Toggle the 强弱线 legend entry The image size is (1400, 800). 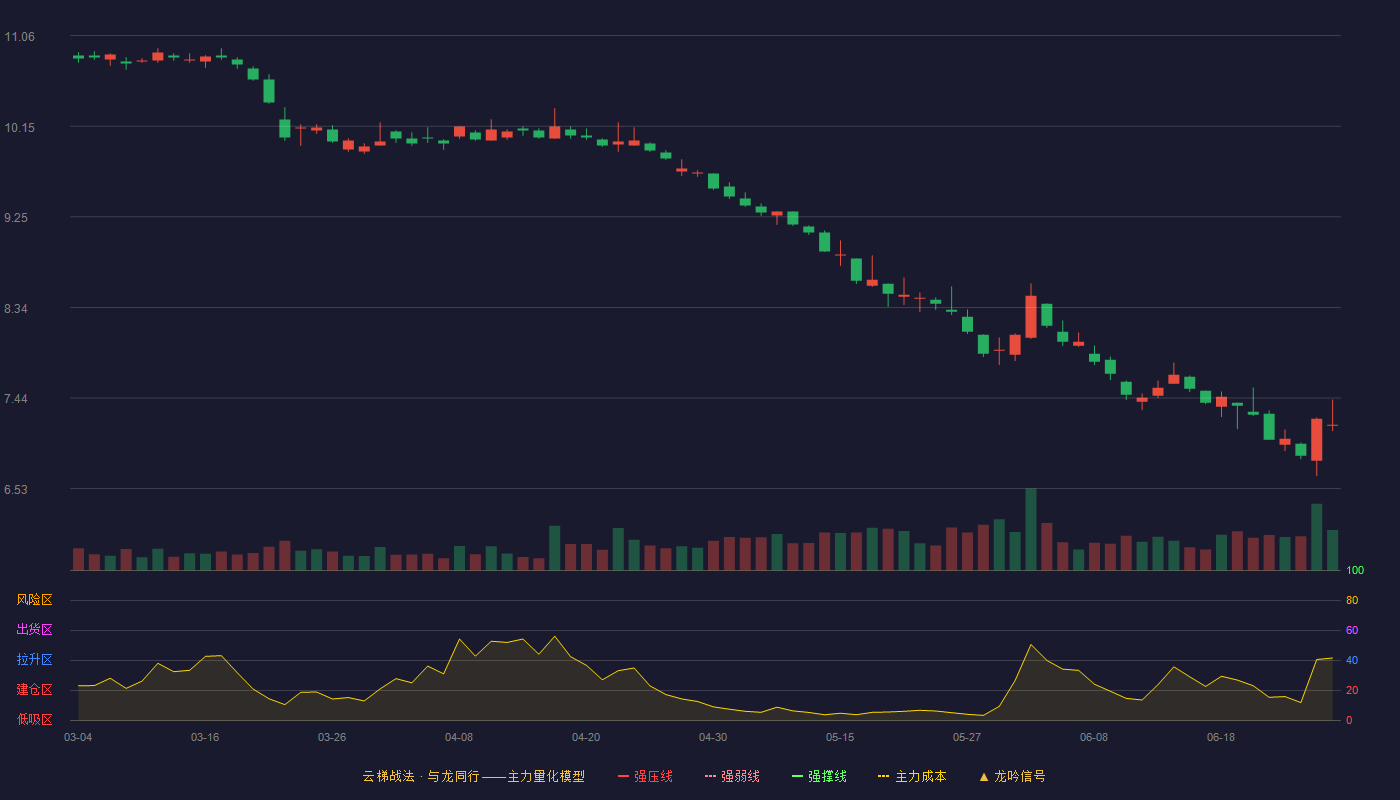(x=732, y=776)
